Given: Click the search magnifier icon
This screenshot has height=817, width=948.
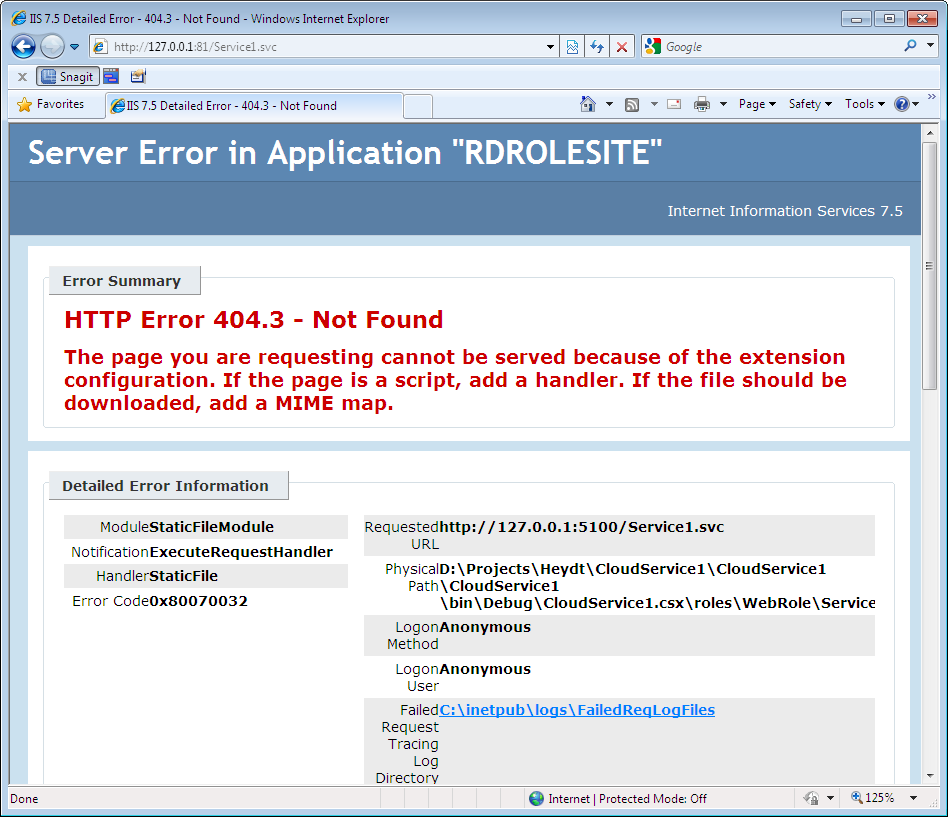Looking at the screenshot, I should coord(910,46).
